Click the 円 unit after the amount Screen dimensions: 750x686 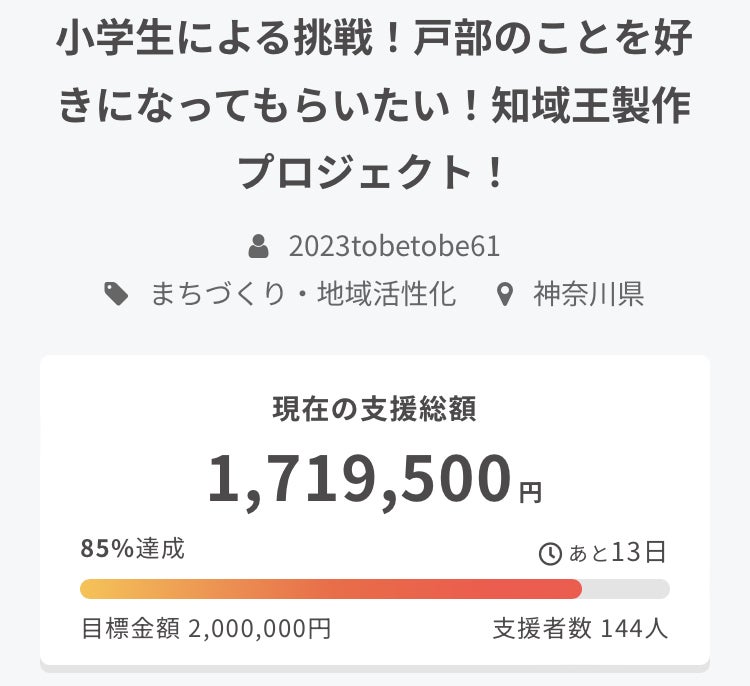(x=530, y=491)
